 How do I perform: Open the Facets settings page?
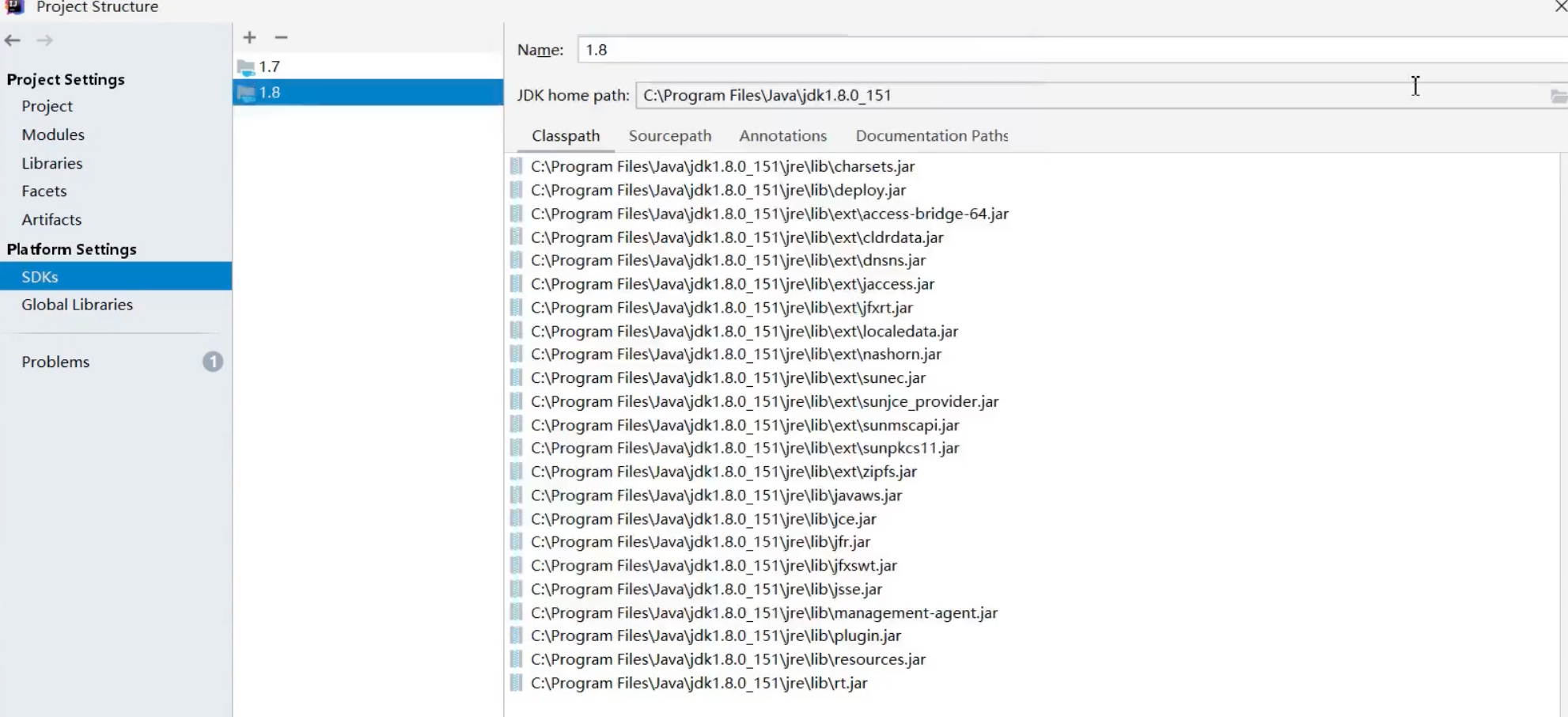pyautogui.click(x=44, y=191)
